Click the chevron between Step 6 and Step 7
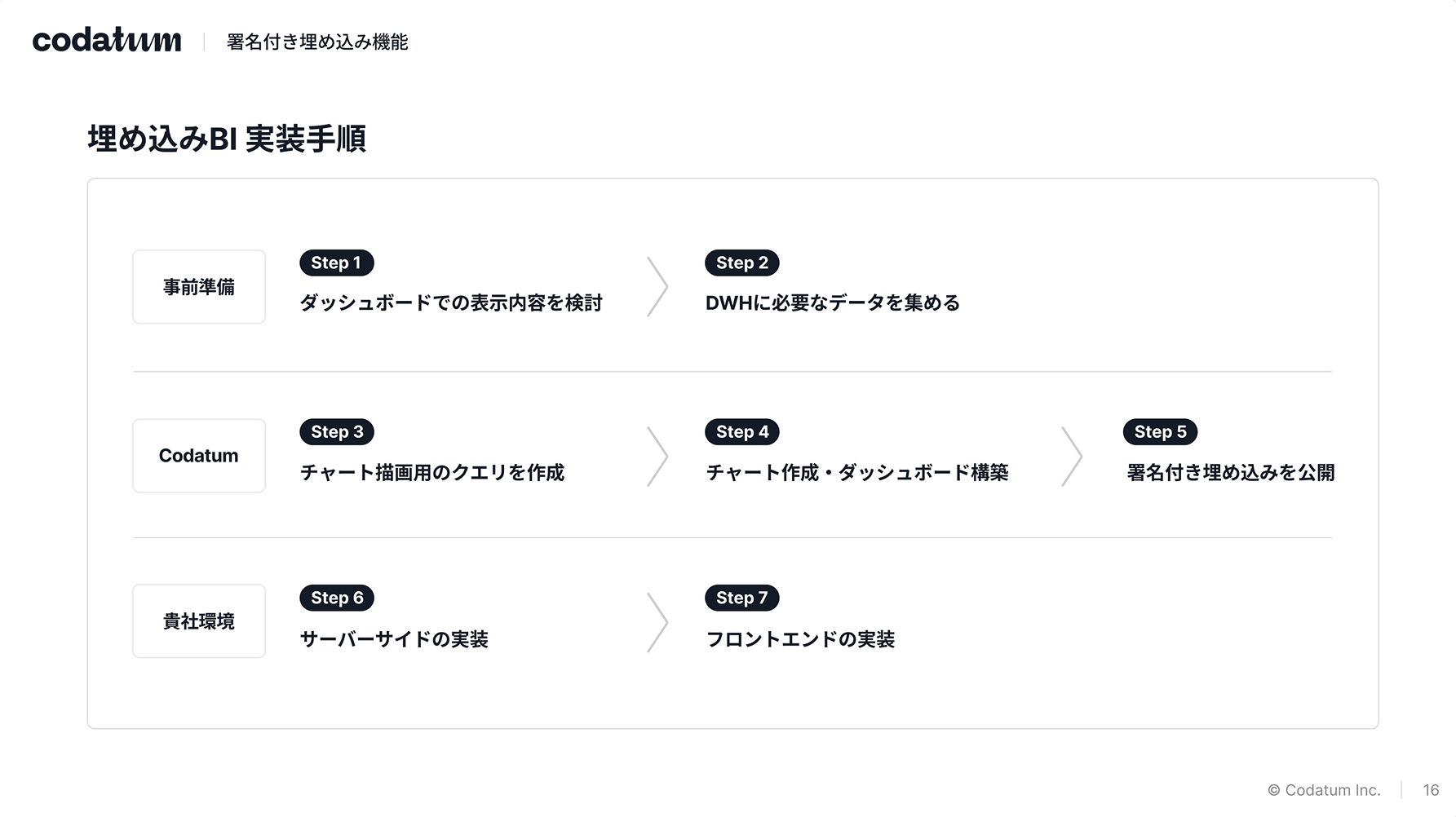Screen dimensions: 1456x817 657,622
